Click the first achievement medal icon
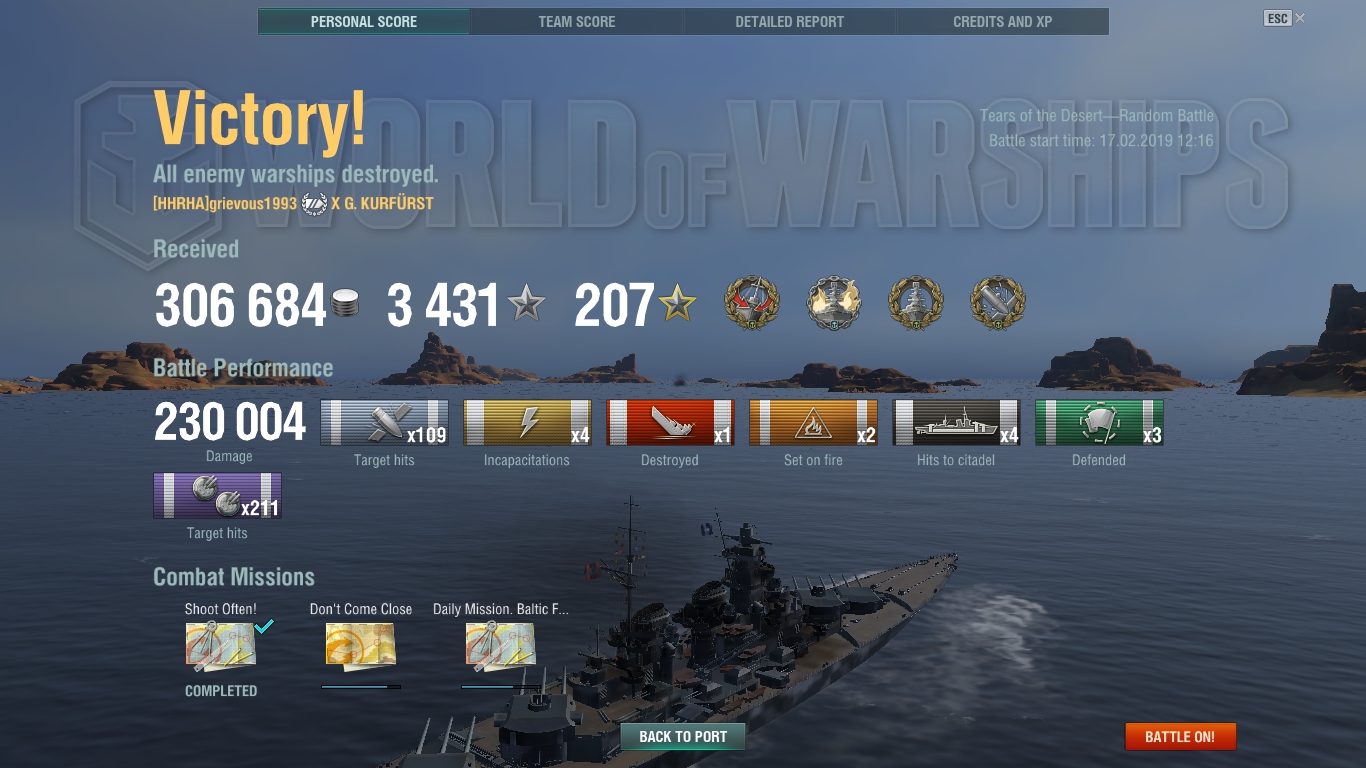Screen dimensions: 1366x768 (x=752, y=304)
